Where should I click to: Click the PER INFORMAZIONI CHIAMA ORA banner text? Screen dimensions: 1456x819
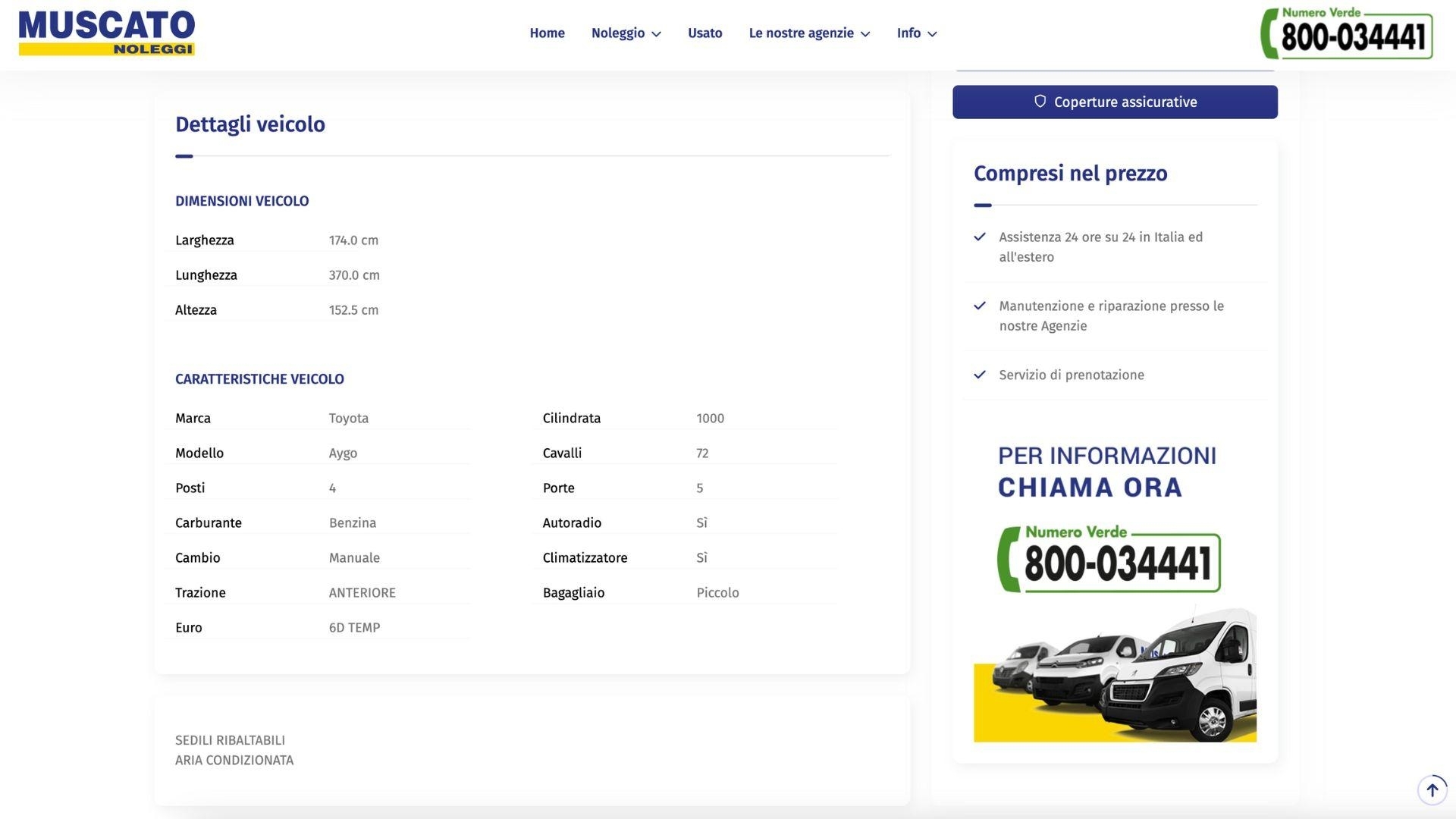pos(1107,472)
